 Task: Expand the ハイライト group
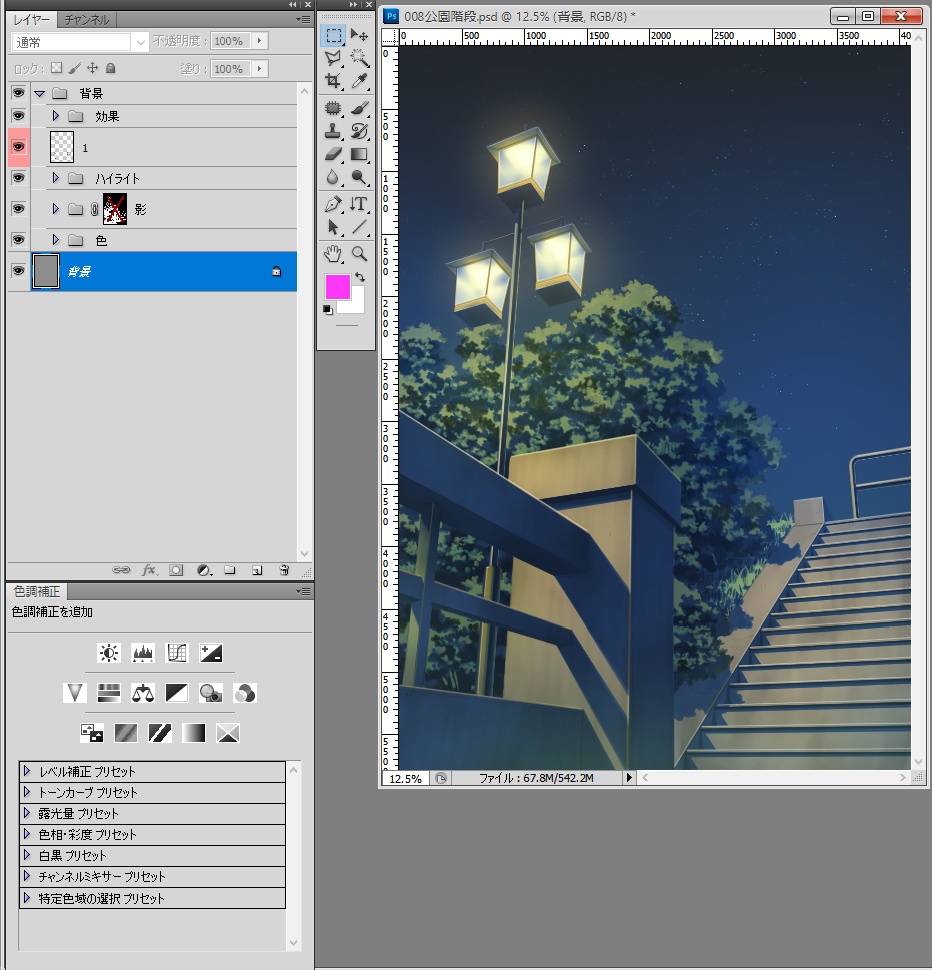coord(55,178)
